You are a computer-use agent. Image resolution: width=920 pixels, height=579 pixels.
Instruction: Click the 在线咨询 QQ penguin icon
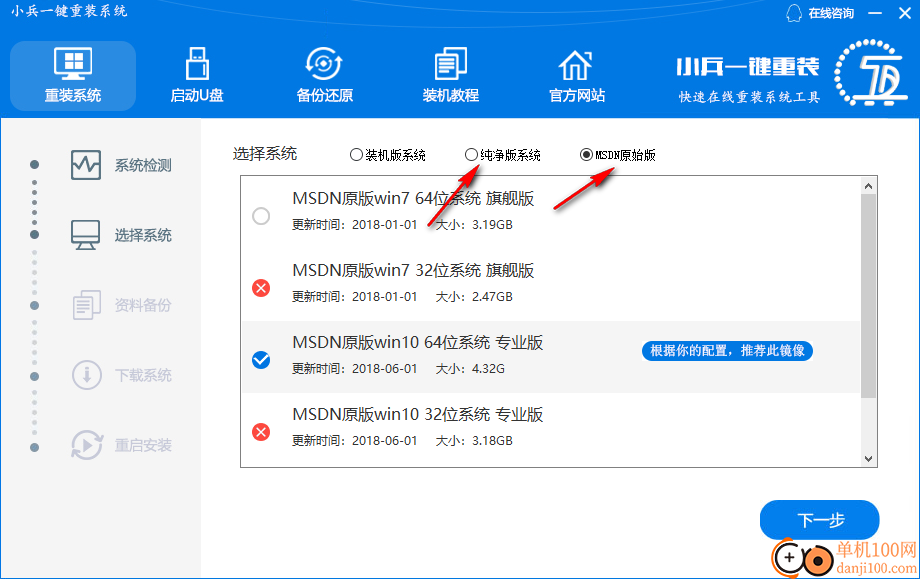coord(794,13)
